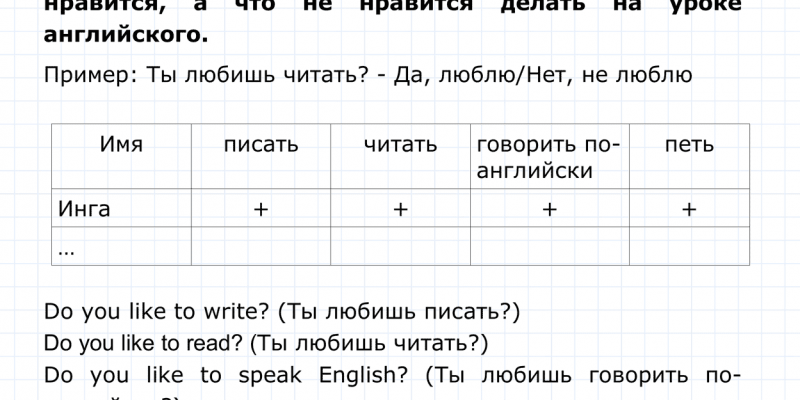
Task: Select the "читать" column header
Action: coord(400,145)
